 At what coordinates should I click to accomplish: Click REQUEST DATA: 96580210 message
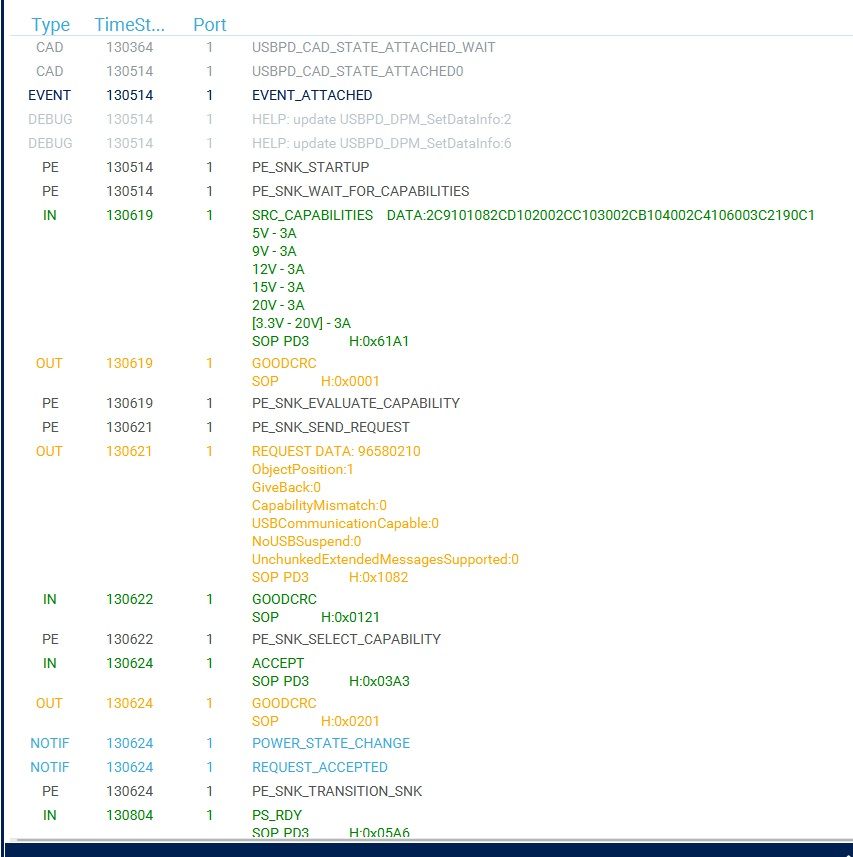pyautogui.click(x=336, y=451)
